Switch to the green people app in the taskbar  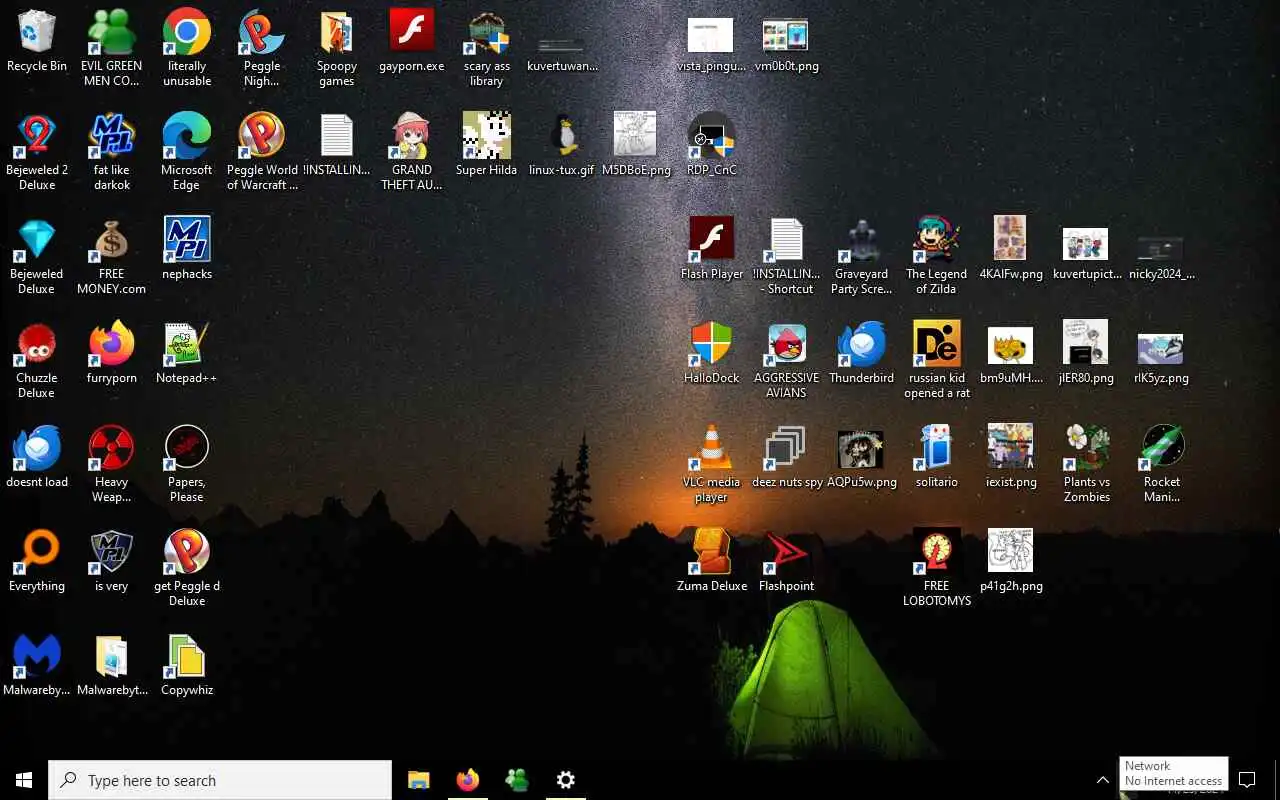(x=517, y=780)
